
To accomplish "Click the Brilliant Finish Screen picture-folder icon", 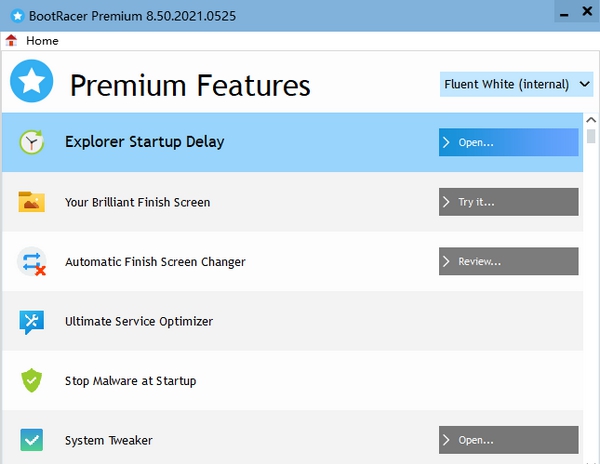I will pyautogui.click(x=31, y=202).
